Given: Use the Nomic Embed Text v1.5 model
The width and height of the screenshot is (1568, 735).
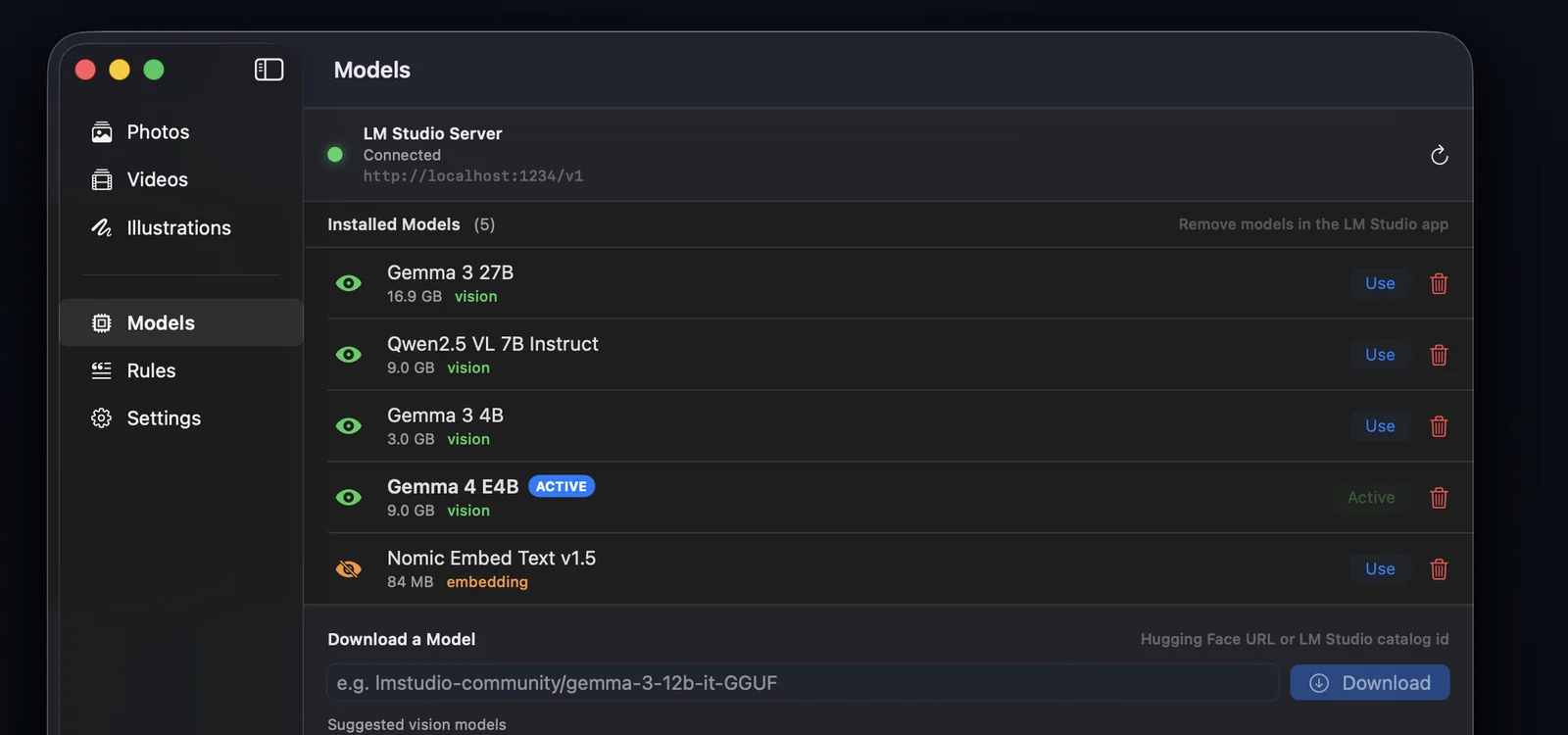Looking at the screenshot, I should (x=1380, y=569).
